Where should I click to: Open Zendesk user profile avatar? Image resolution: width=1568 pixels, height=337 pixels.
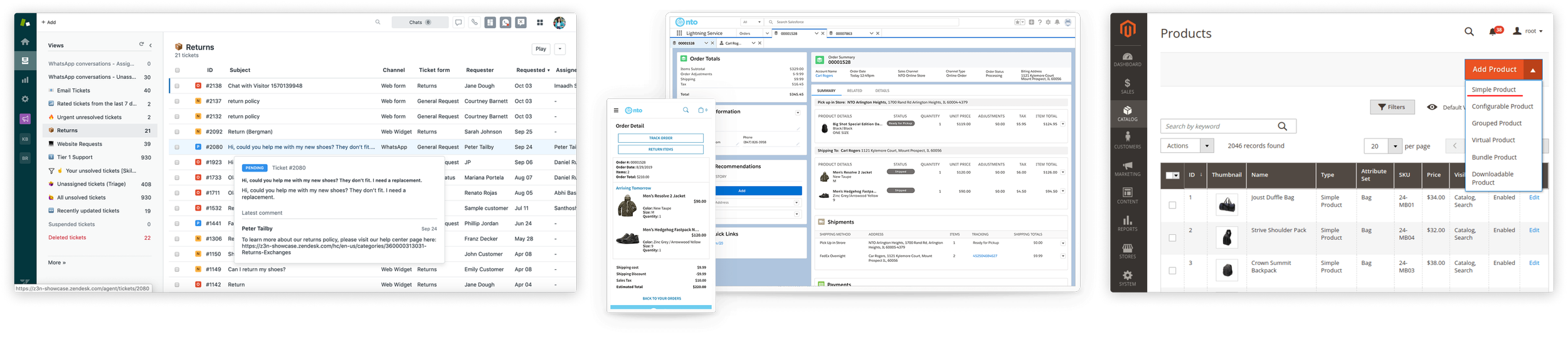click(559, 23)
